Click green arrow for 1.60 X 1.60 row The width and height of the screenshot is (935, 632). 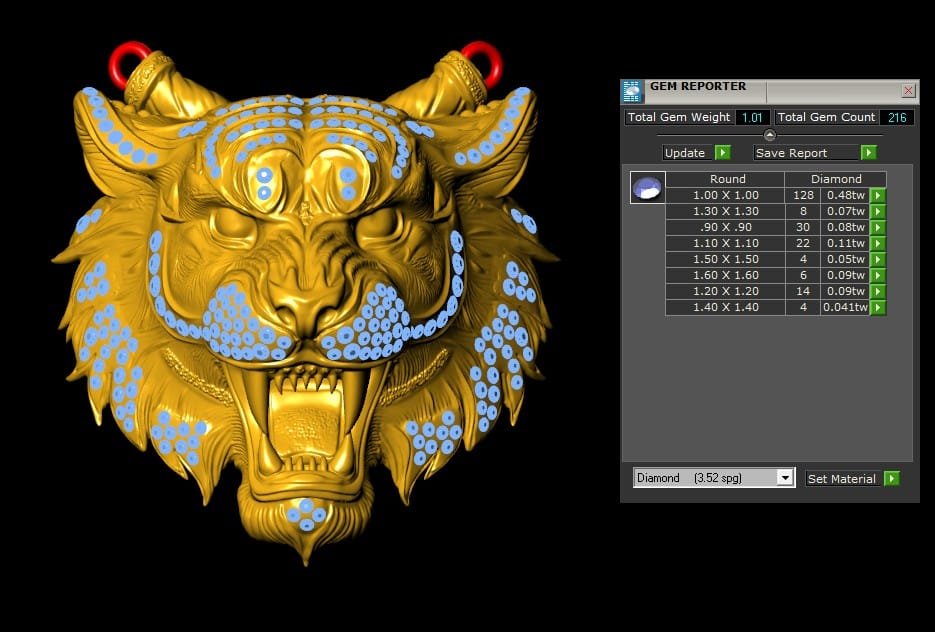pos(878,276)
